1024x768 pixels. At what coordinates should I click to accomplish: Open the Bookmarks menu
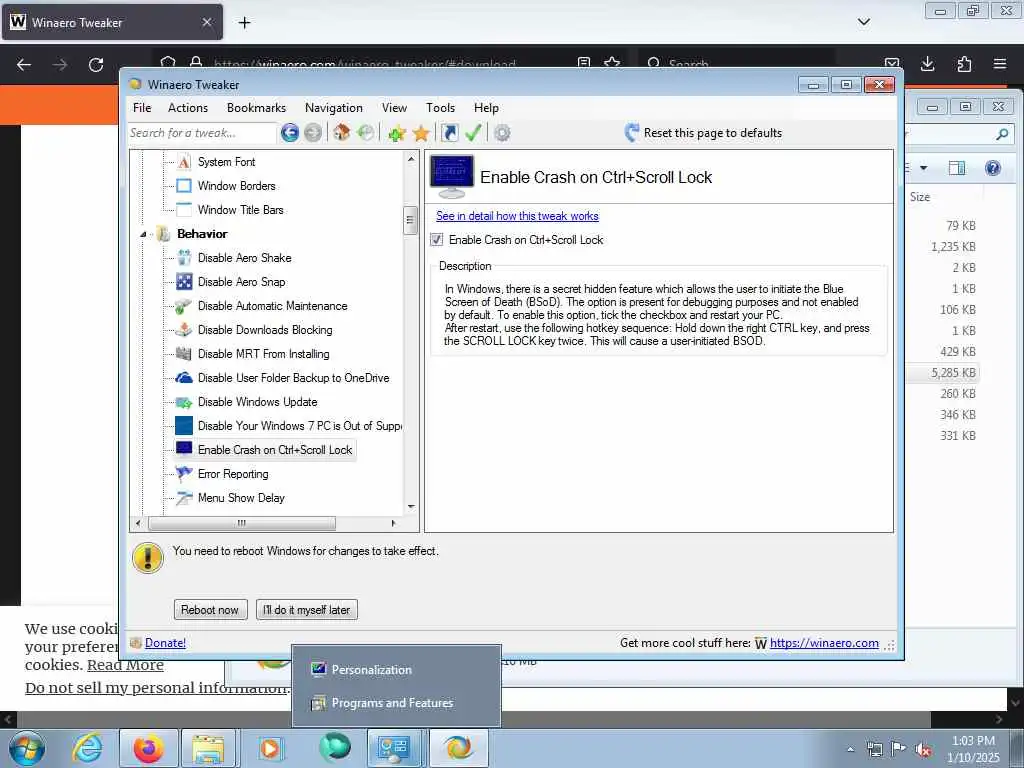coord(256,108)
